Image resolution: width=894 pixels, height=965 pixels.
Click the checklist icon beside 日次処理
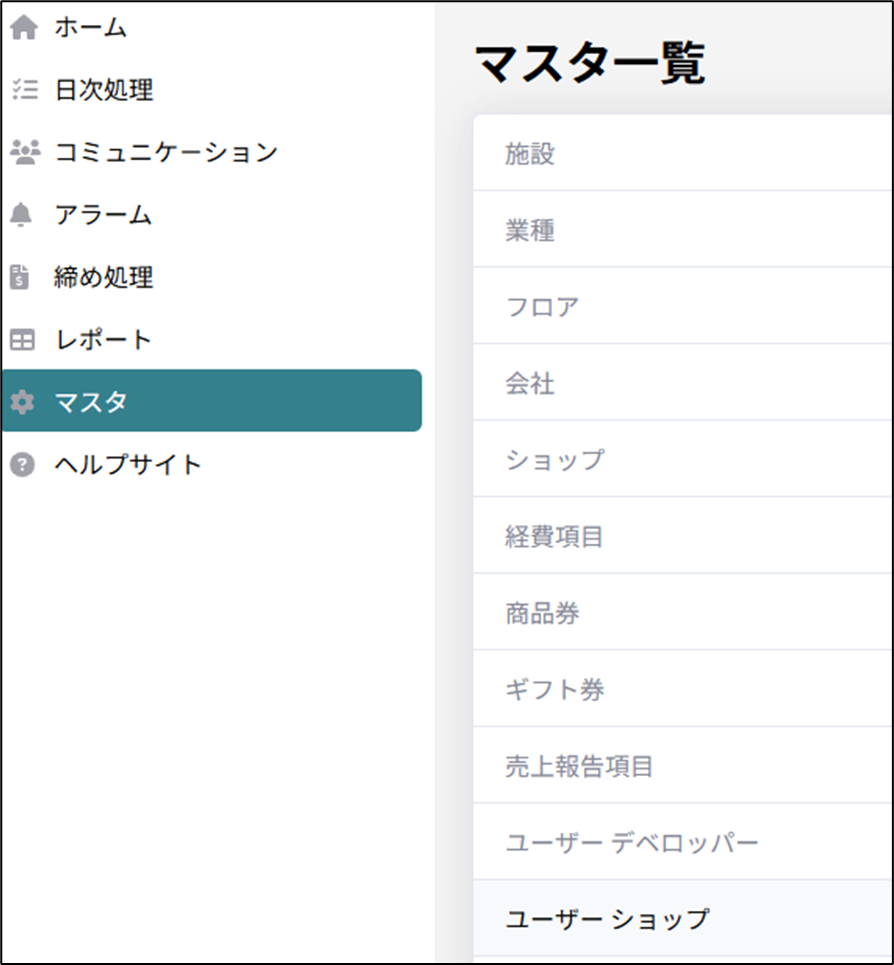(x=22, y=90)
